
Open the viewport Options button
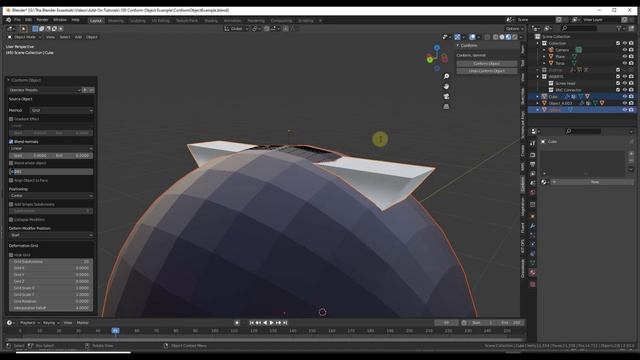tap(514, 29)
